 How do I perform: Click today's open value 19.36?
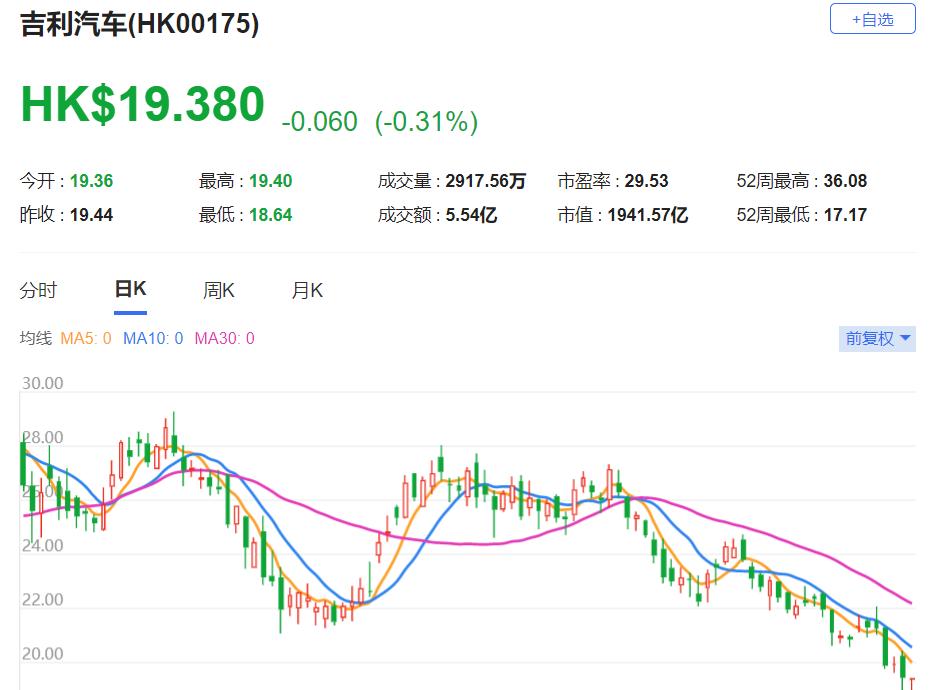coord(91,181)
